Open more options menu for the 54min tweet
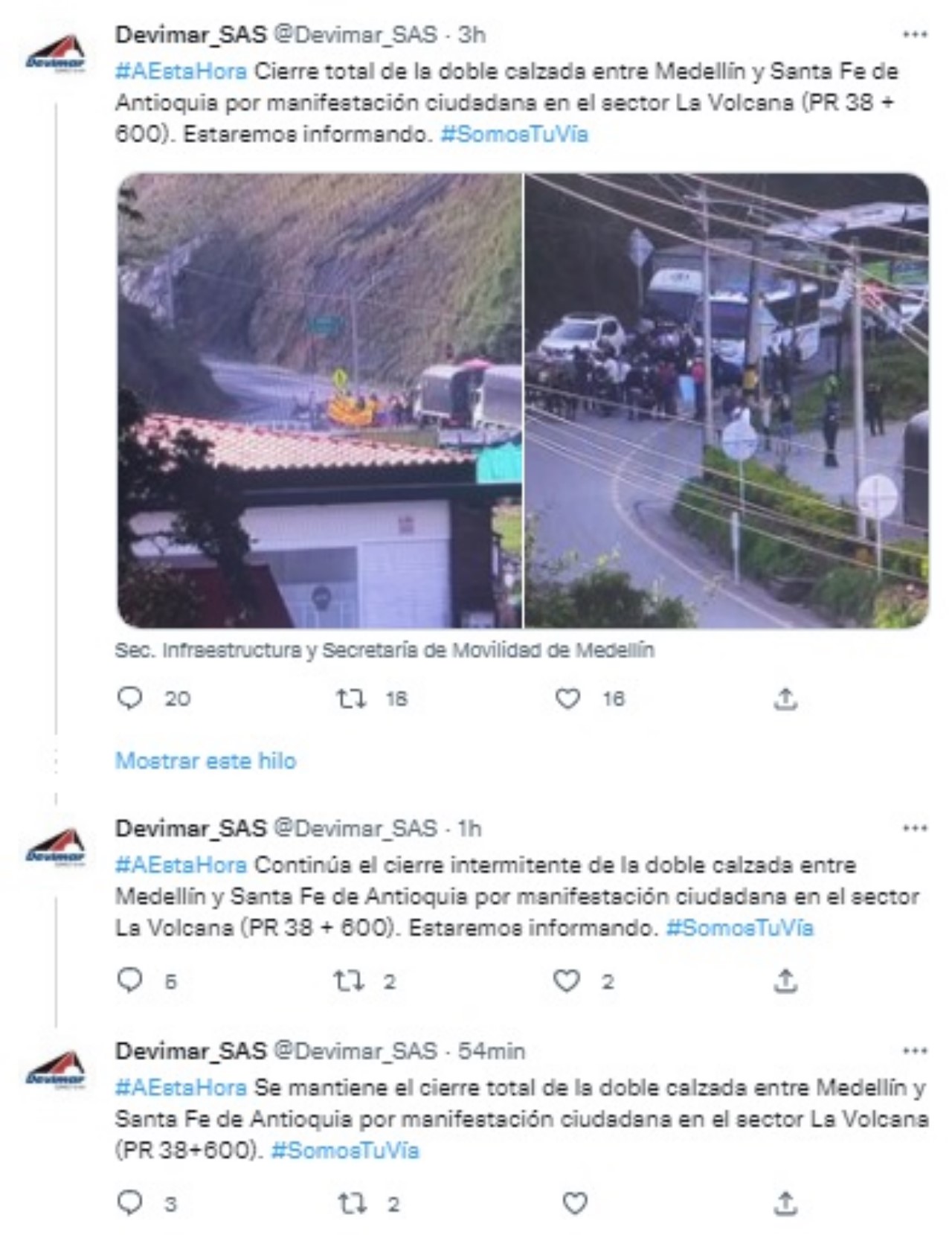The height and width of the screenshot is (1235, 952). 915,1050
